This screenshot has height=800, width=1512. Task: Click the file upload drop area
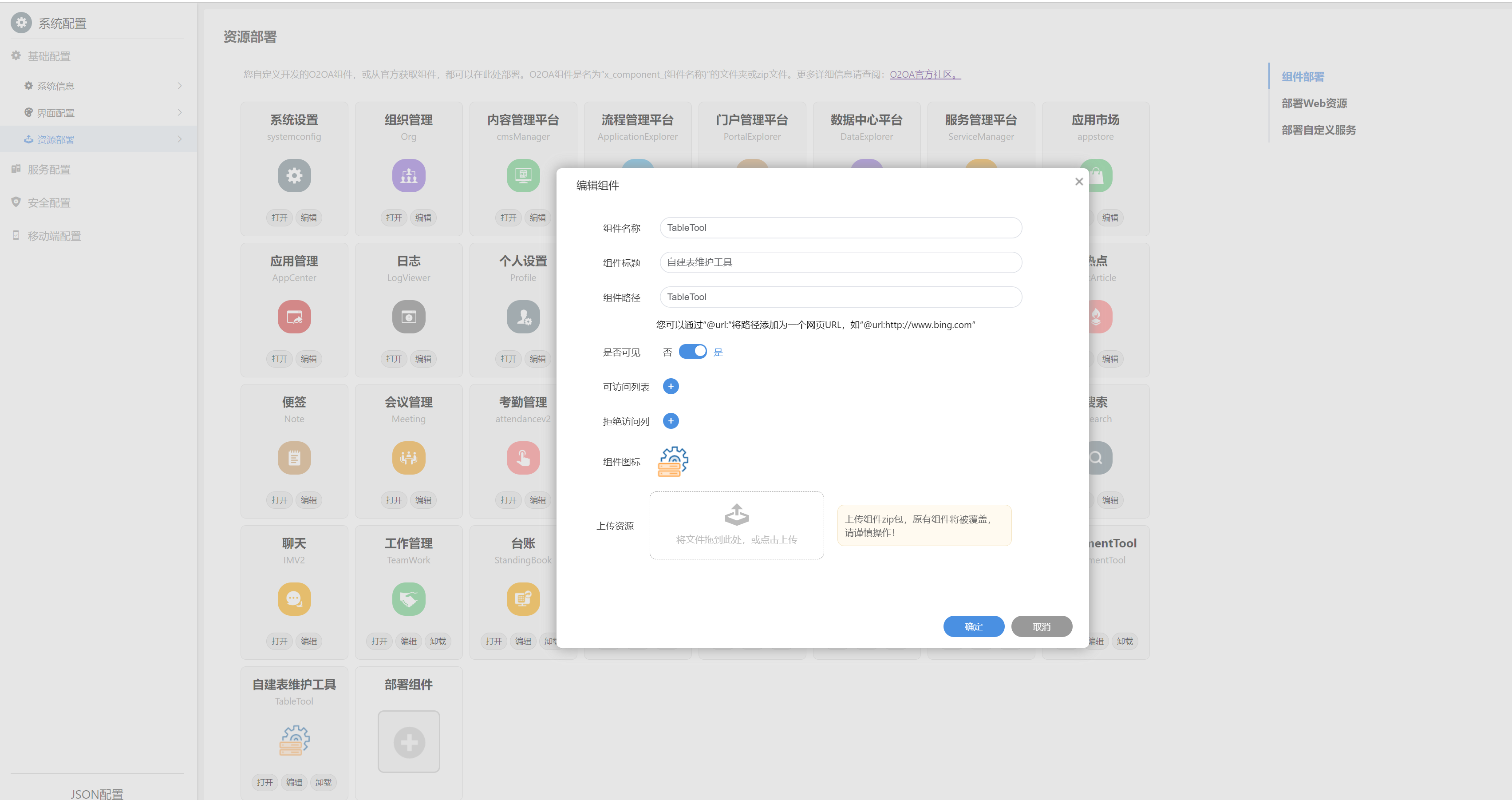coord(736,525)
